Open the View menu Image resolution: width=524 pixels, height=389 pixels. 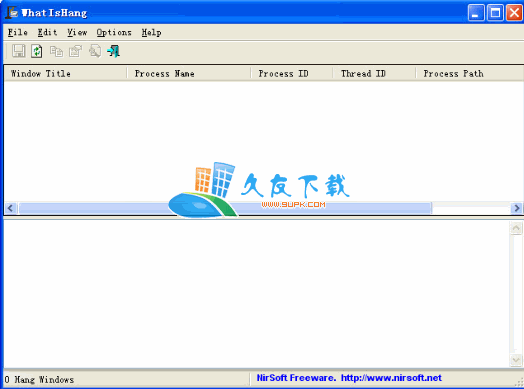[x=77, y=32]
